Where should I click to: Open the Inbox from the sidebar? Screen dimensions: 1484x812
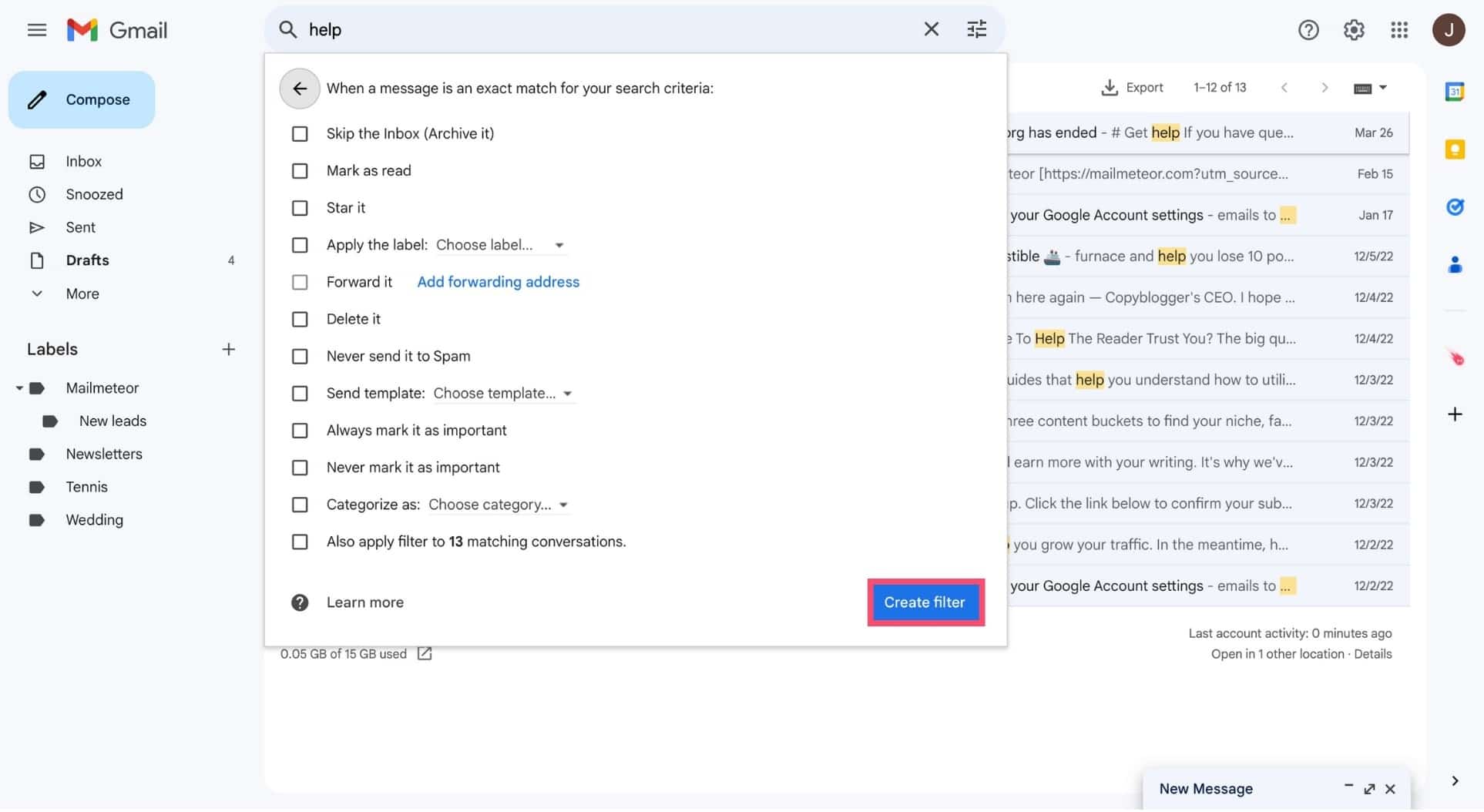click(x=82, y=161)
